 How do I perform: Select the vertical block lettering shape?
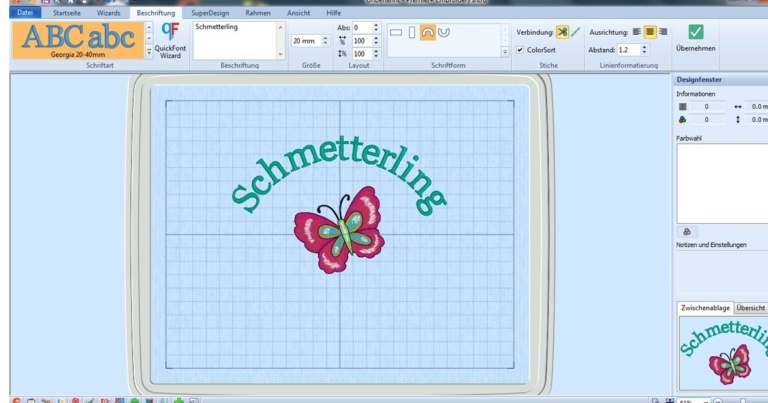click(412, 33)
